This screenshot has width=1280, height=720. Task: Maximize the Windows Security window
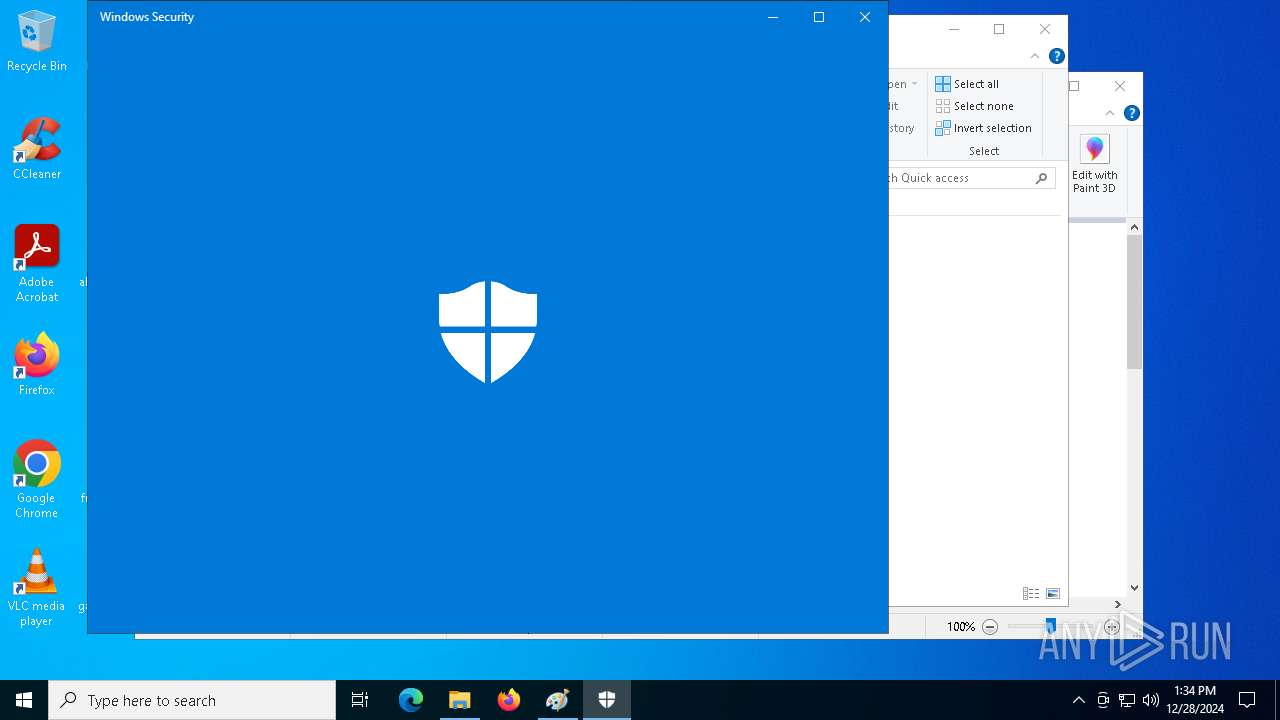[x=819, y=17]
